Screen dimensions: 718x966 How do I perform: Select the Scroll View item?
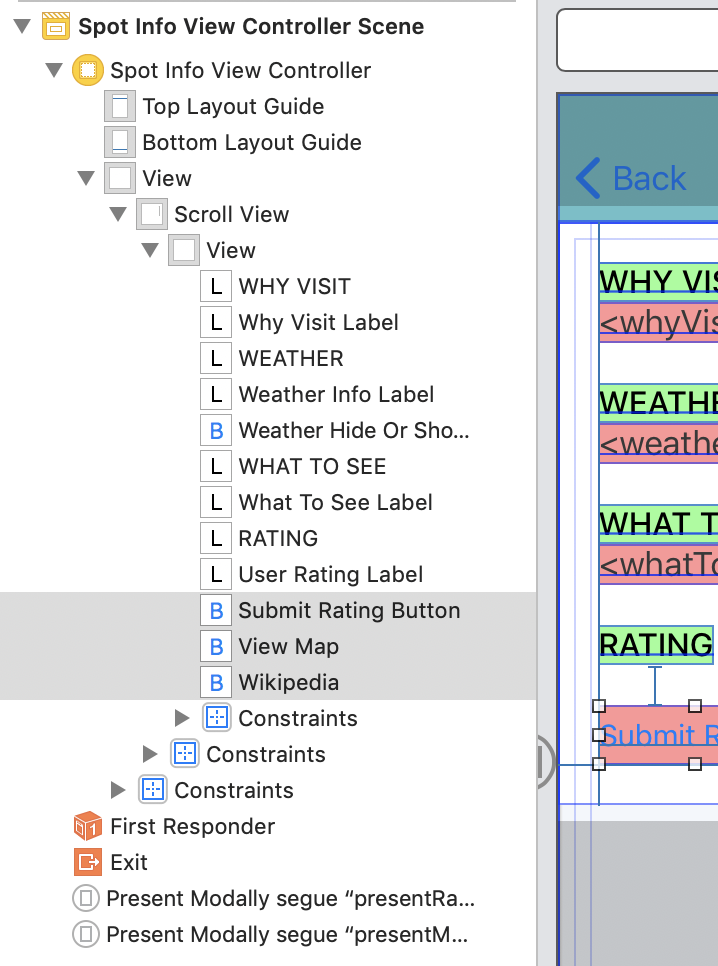click(231, 214)
